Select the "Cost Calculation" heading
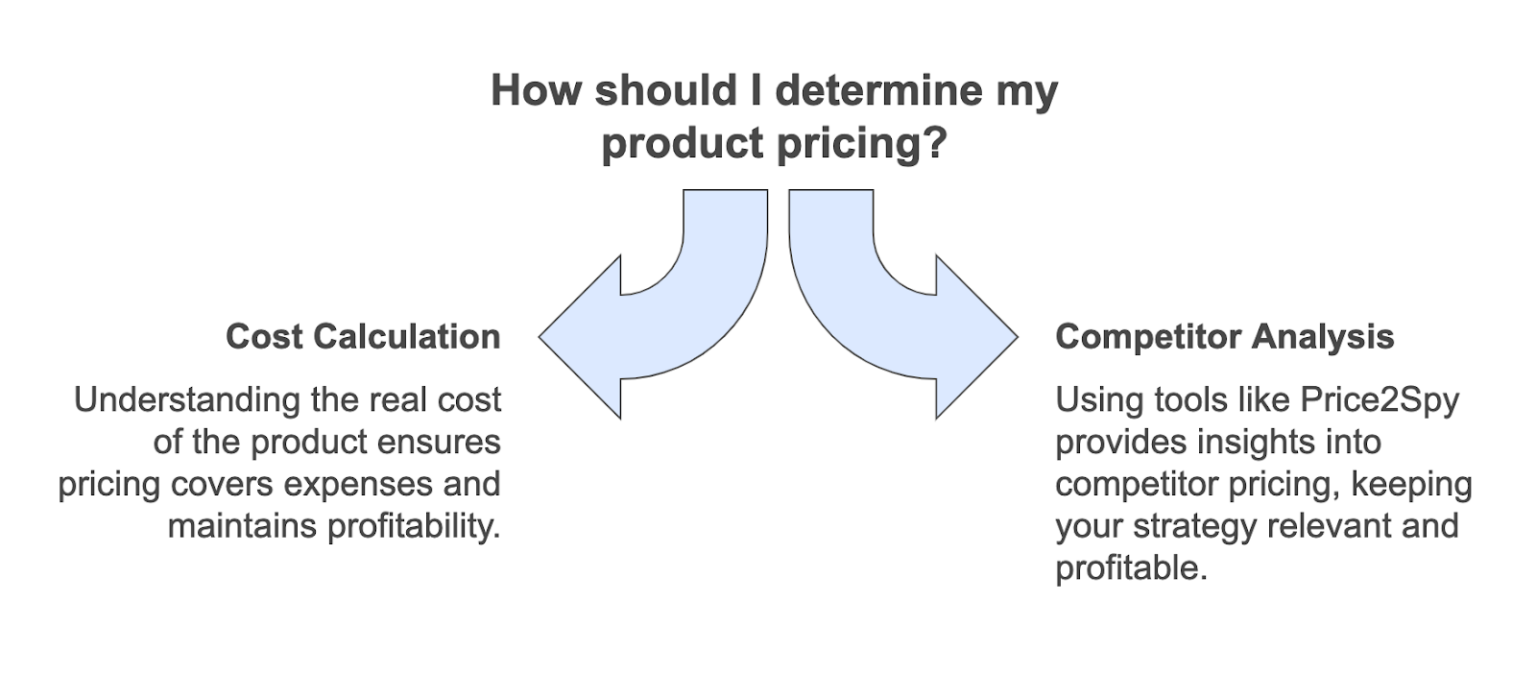The height and width of the screenshot is (674, 1536). click(x=363, y=337)
